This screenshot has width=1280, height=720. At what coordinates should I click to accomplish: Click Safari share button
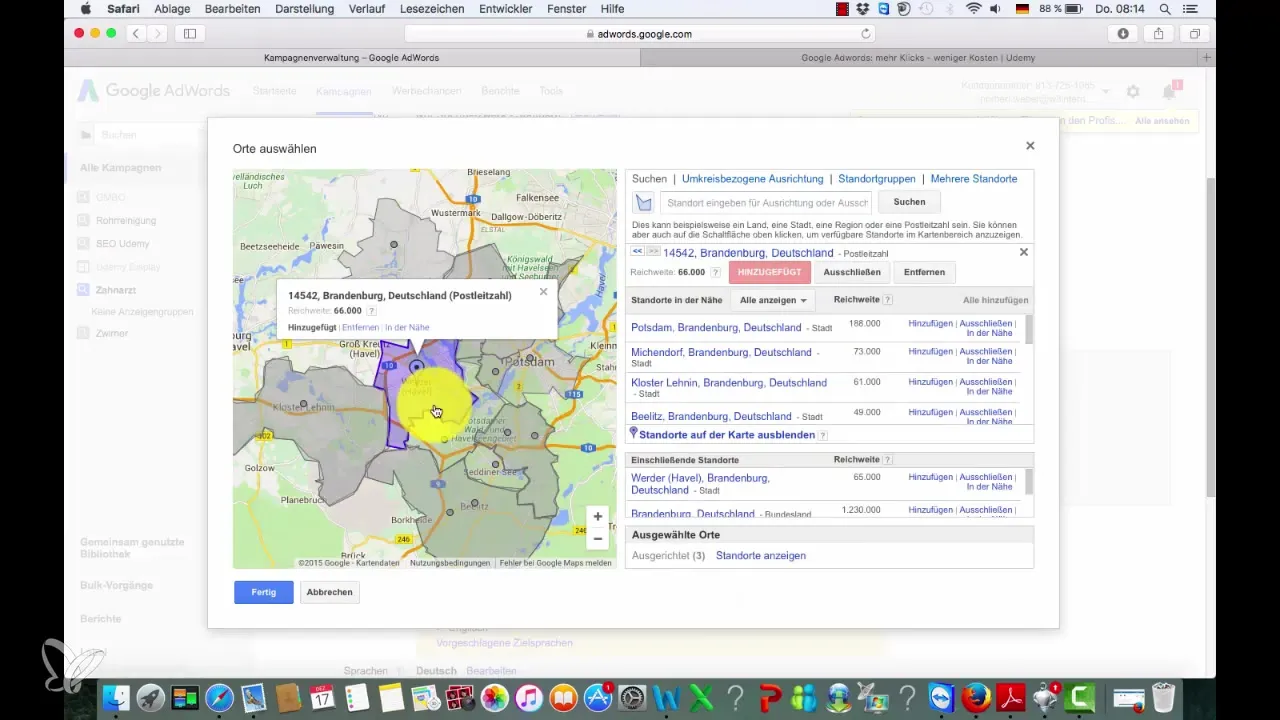coord(1158,34)
